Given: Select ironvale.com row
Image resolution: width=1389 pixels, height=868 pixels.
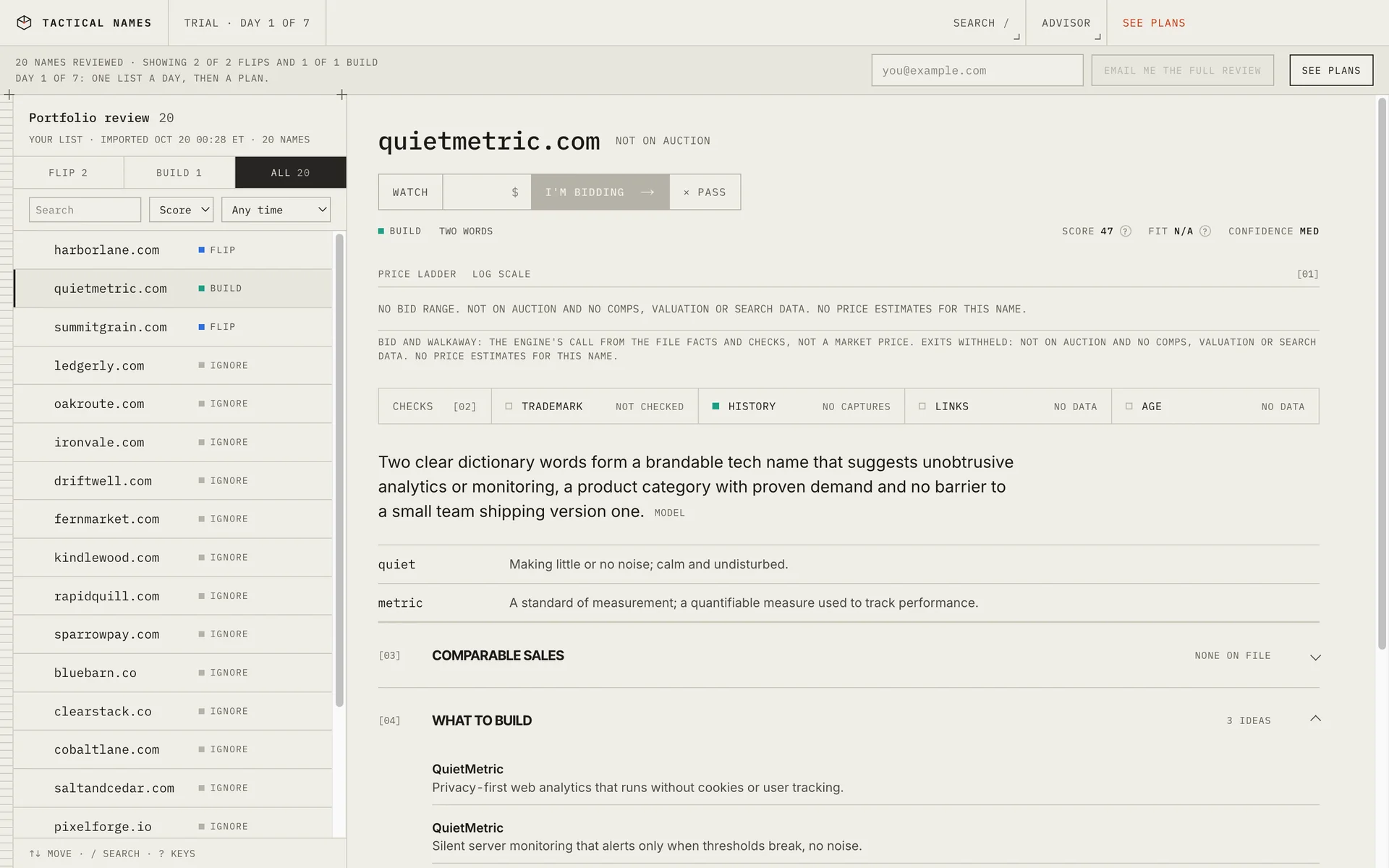Looking at the screenshot, I should point(173,442).
